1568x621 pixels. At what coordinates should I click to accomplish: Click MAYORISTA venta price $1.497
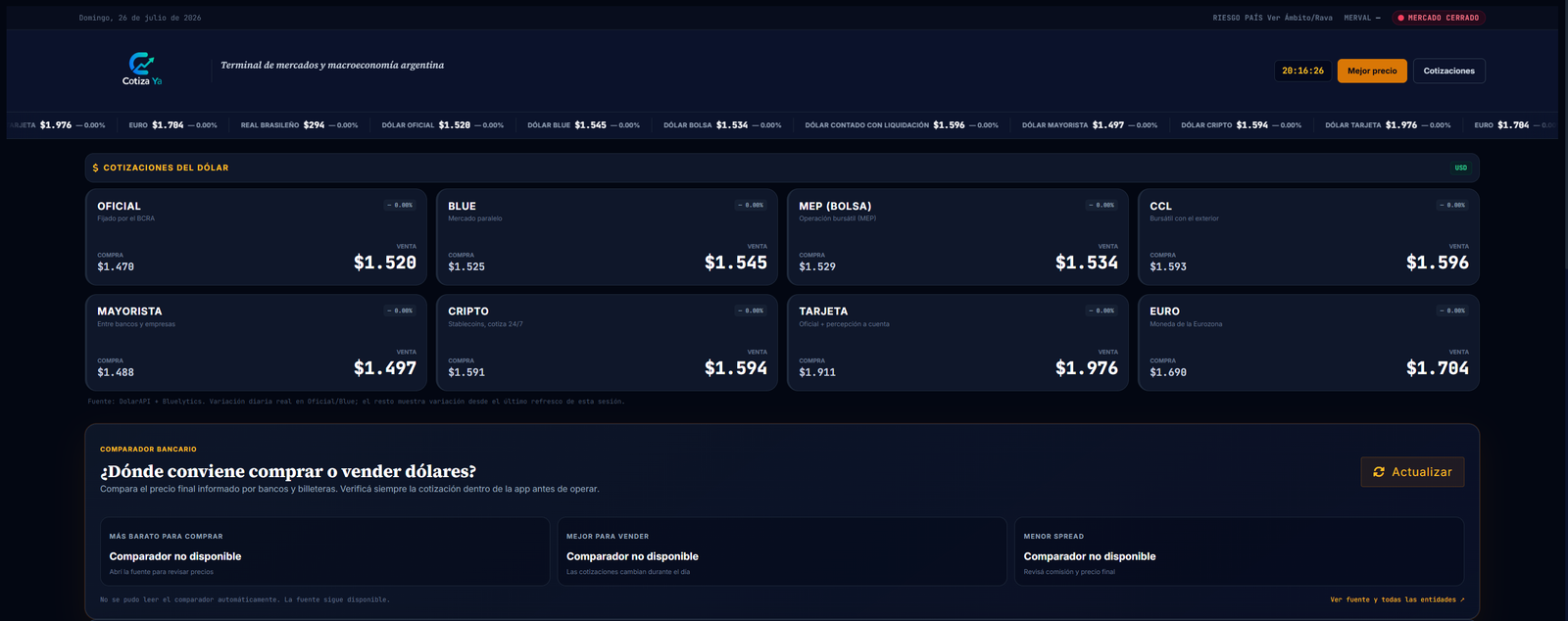pyautogui.click(x=385, y=368)
